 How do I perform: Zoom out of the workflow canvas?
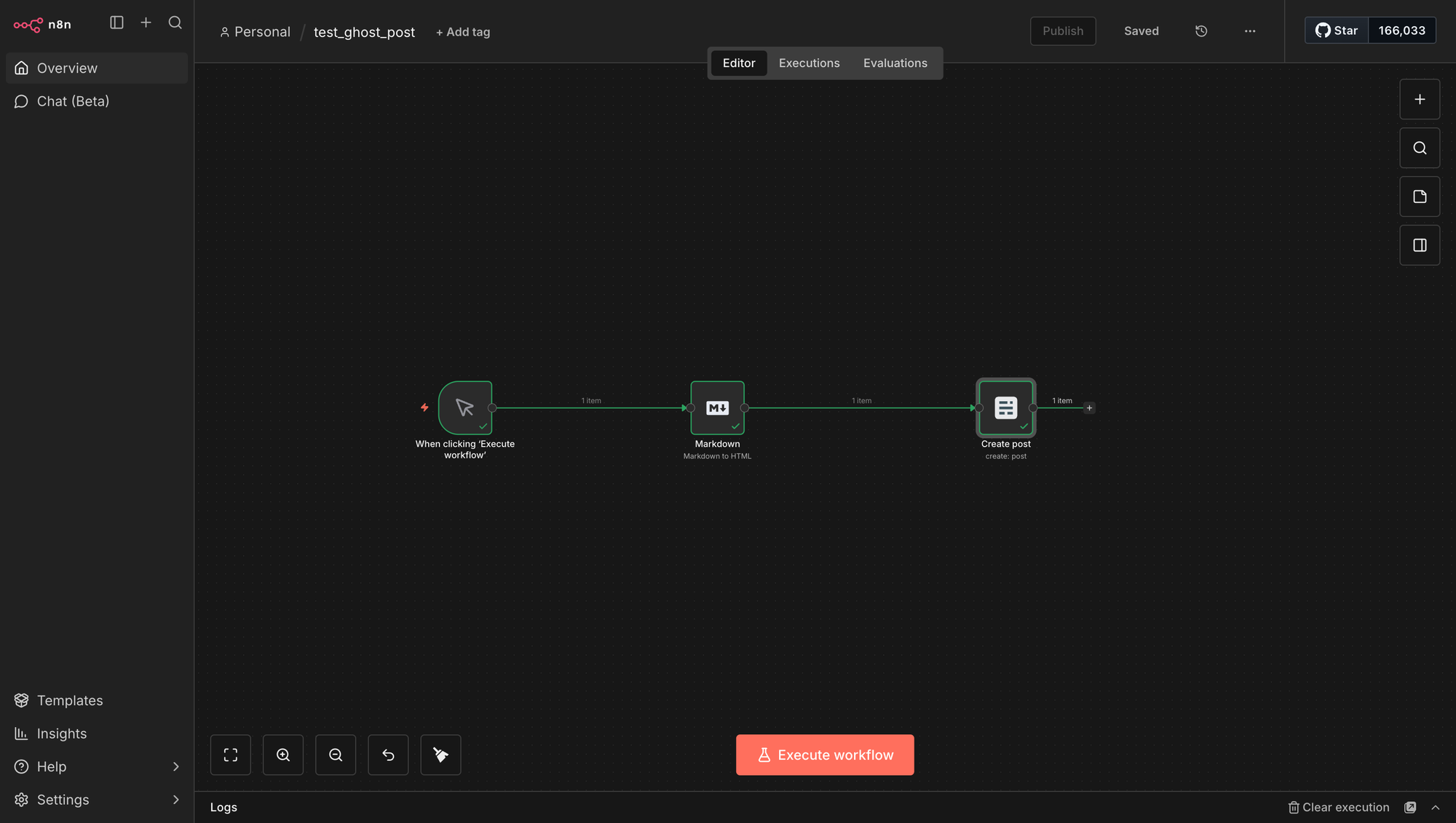tap(336, 755)
